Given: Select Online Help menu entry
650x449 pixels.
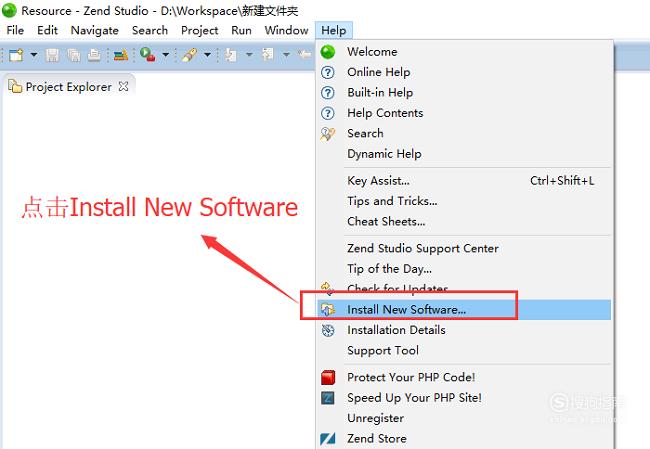Looking at the screenshot, I should pos(463,72).
